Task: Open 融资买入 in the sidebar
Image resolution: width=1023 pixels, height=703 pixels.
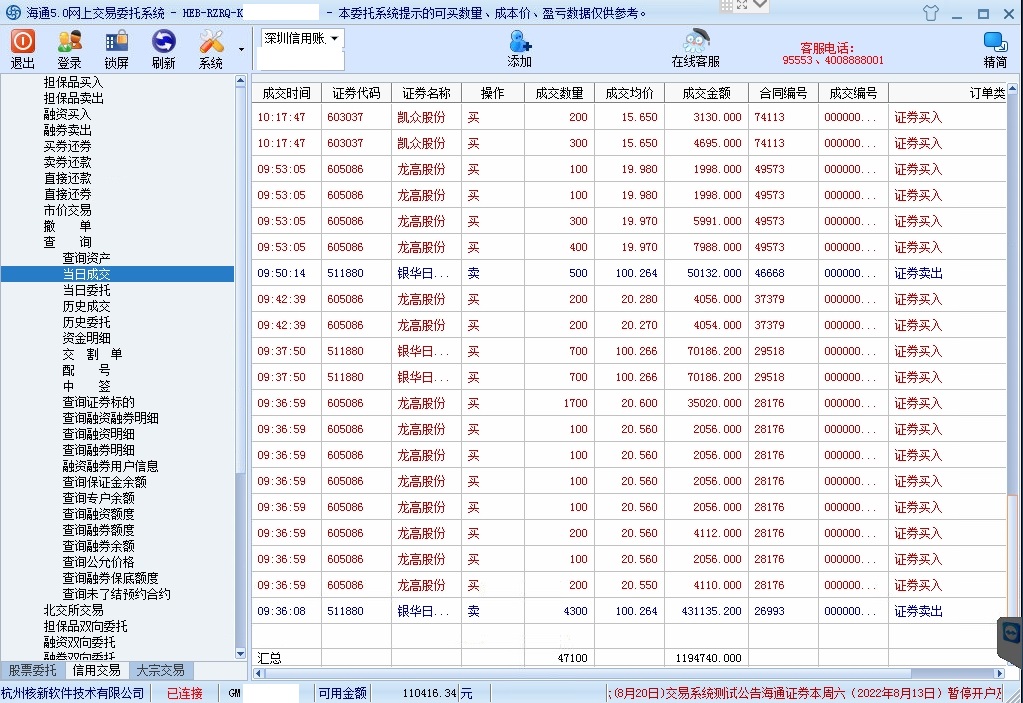Action: click(x=67, y=114)
